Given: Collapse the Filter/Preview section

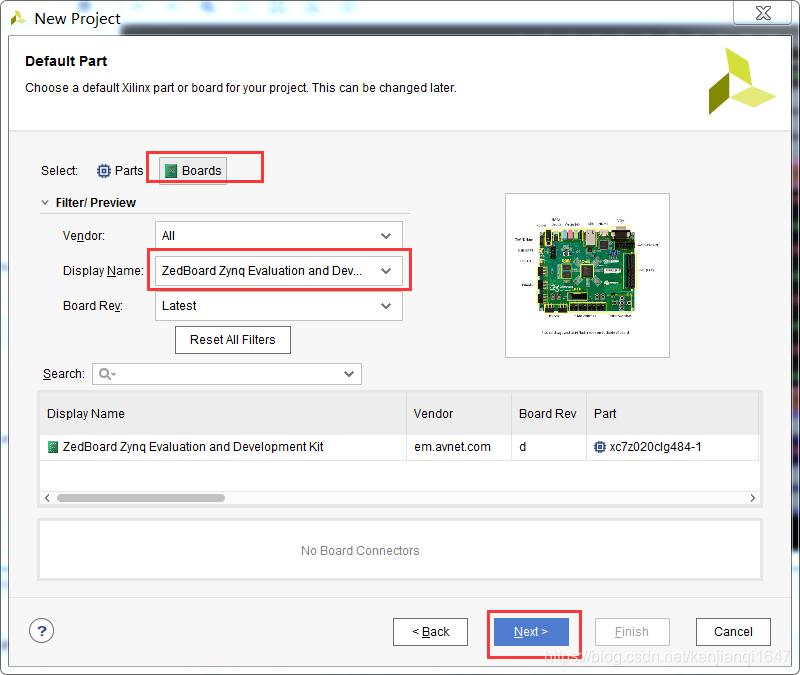Looking at the screenshot, I should click(45, 203).
